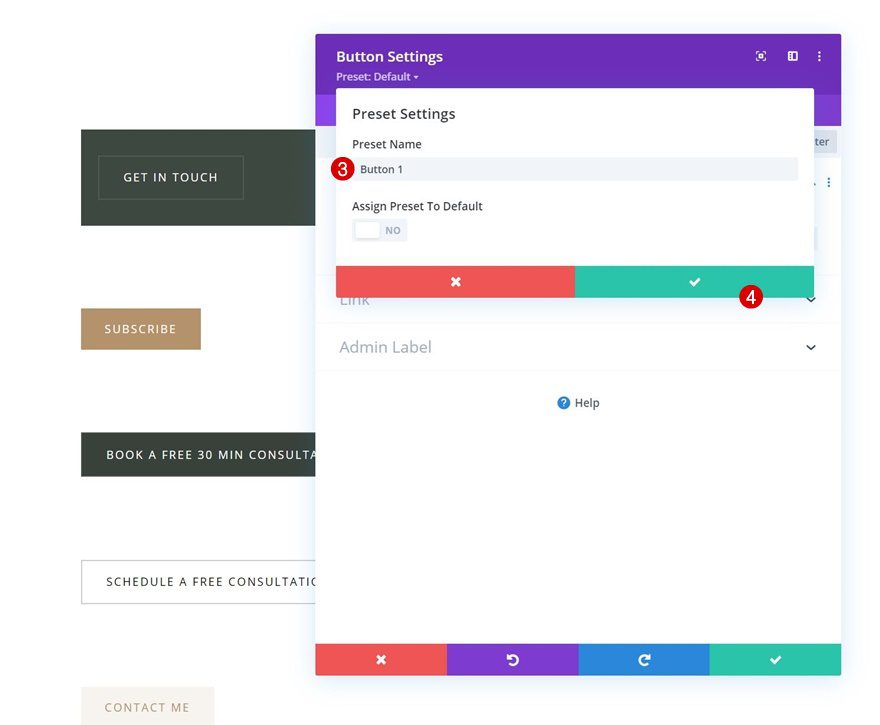Click the expand modal fullscreen icon
Screen dimensions: 880x725
pyautogui.click(x=760, y=56)
